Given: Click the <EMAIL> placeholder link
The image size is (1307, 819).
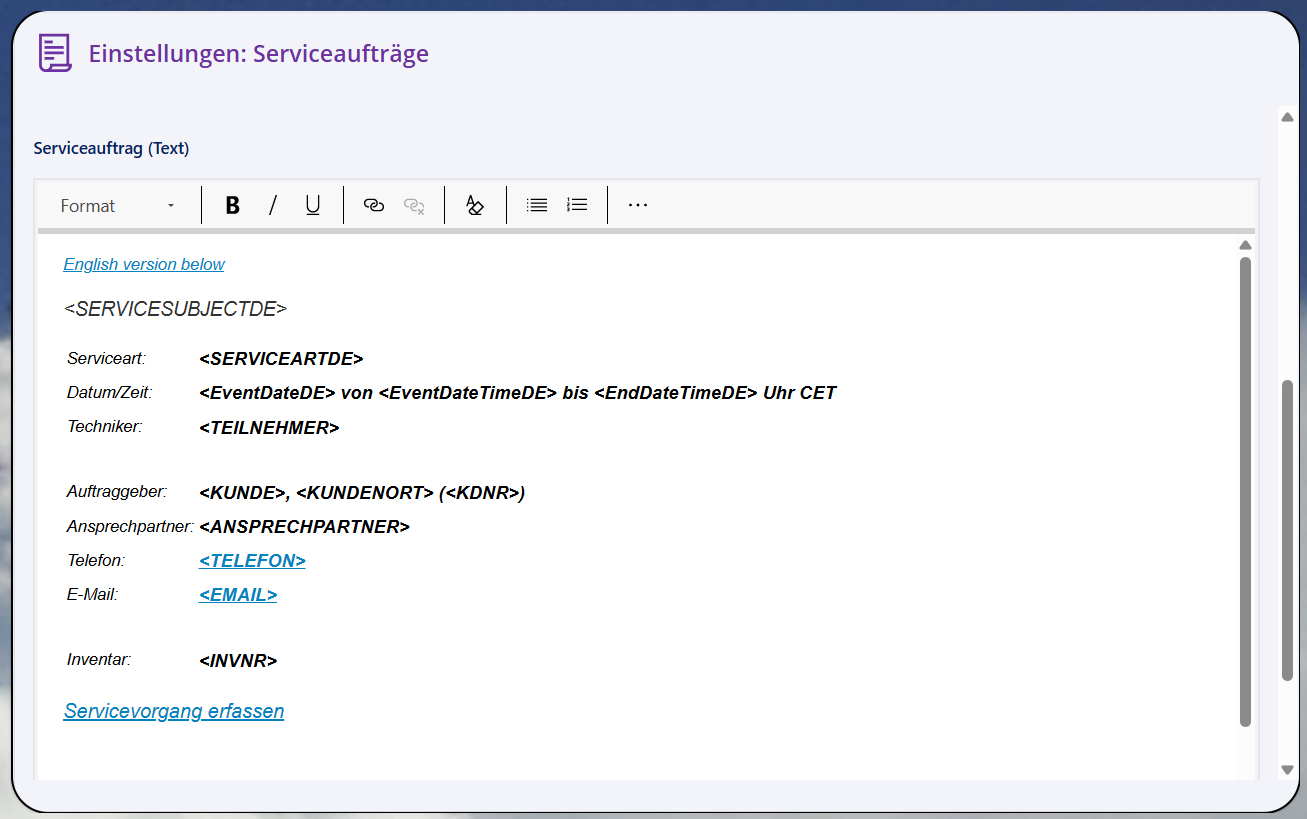Looking at the screenshot, I should click(238, 595).
